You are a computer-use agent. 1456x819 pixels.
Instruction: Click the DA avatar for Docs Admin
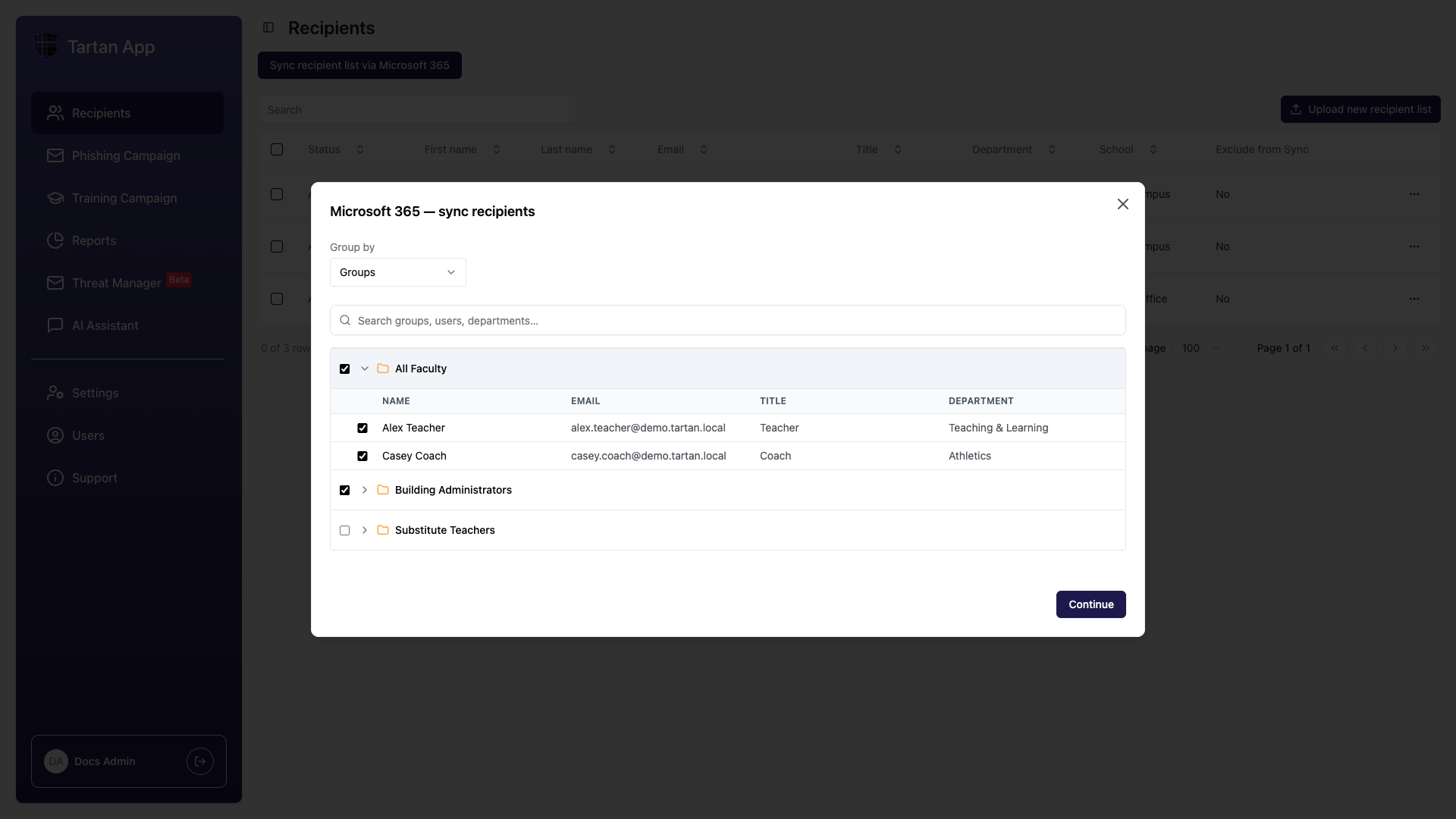pos(56,761)
